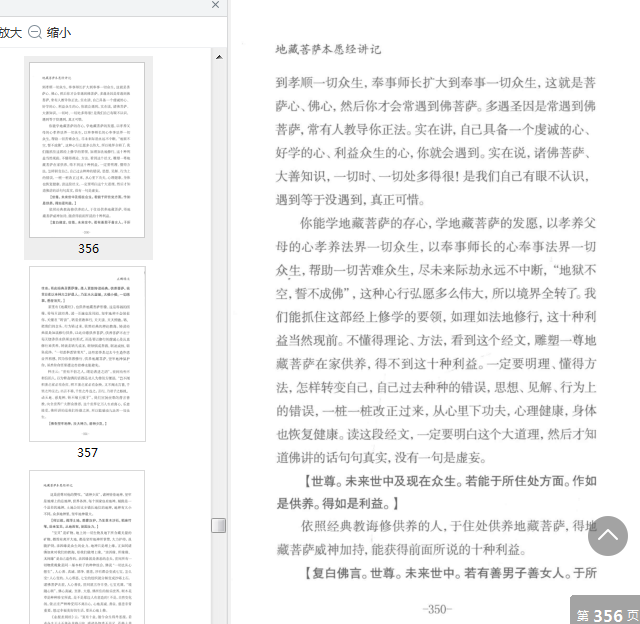Click the 356 thumbnail page number label
Viewport: 640px width, 624px height.
[x=89, y=249]
